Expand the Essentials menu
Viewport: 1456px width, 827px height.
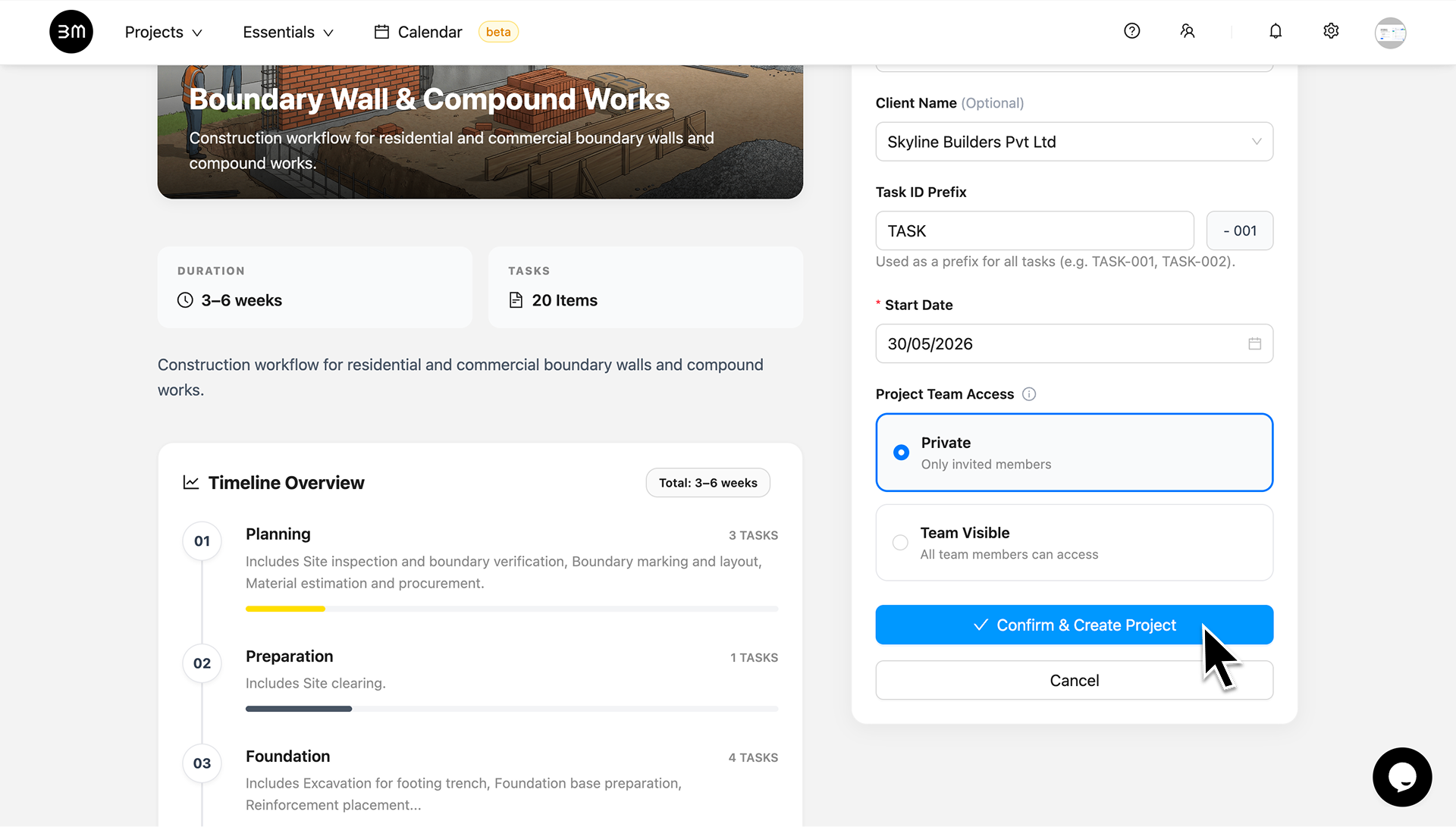(288, 32)
